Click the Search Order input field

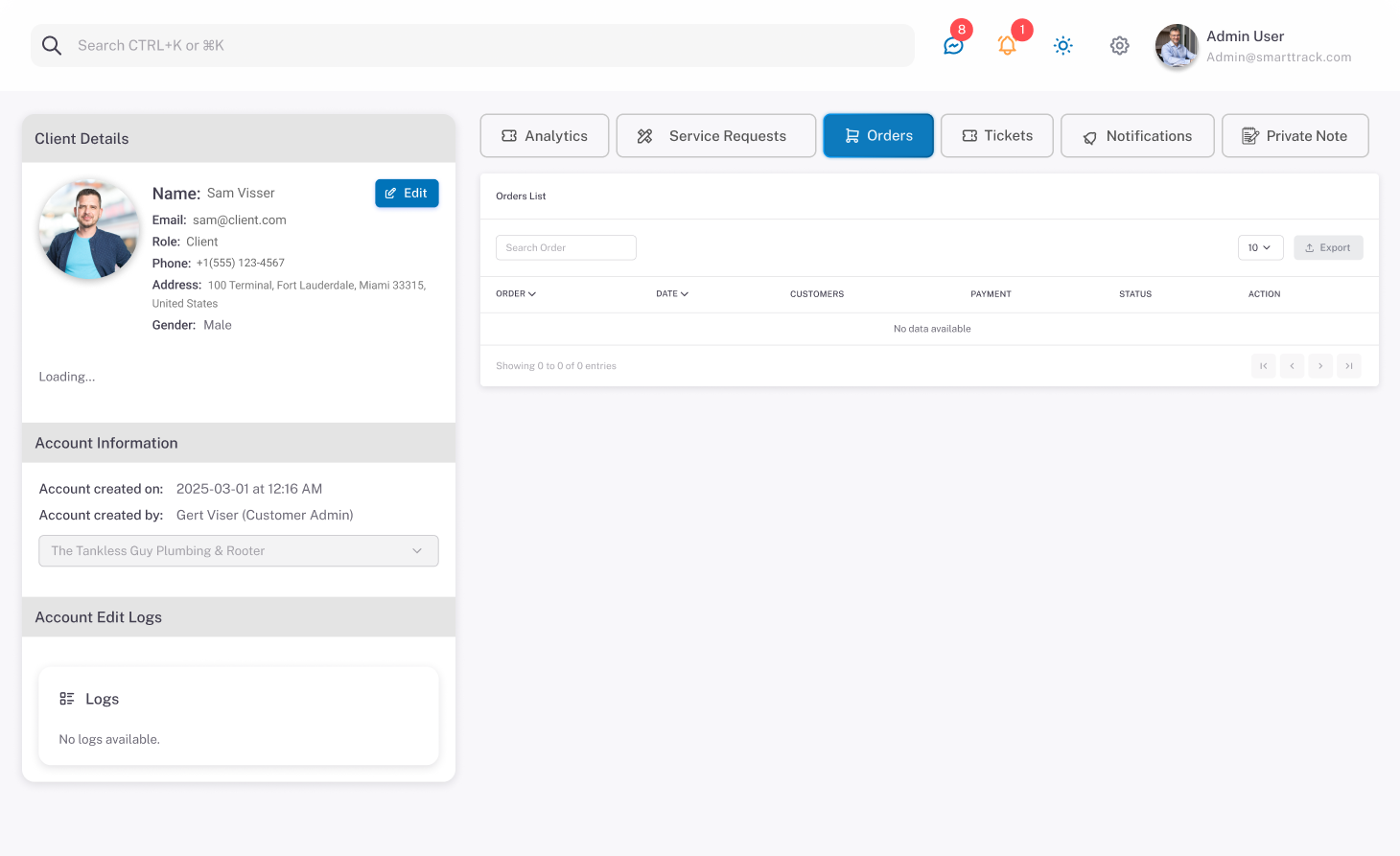point(566,247)
